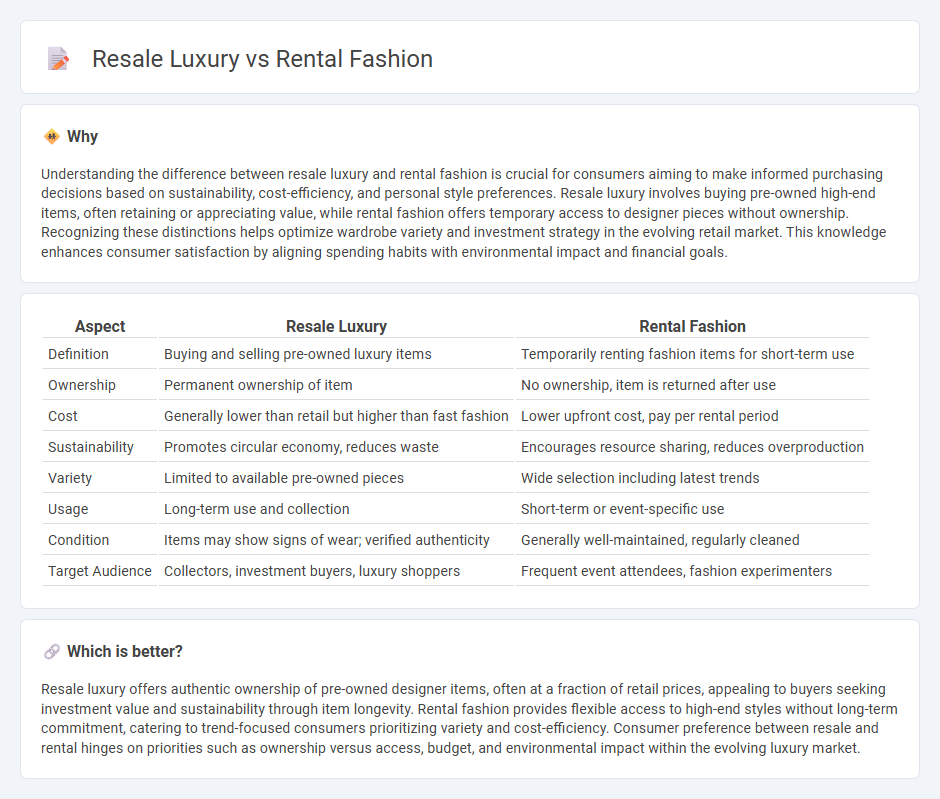Select the 'Sustainability' row label
The height and width of the screenshot is (799, 940).
[x=91, y=447]
